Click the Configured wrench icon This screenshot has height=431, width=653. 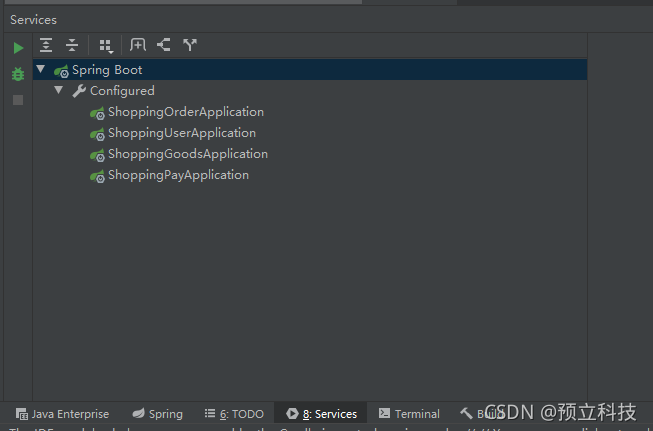click(x=79, y=91)
